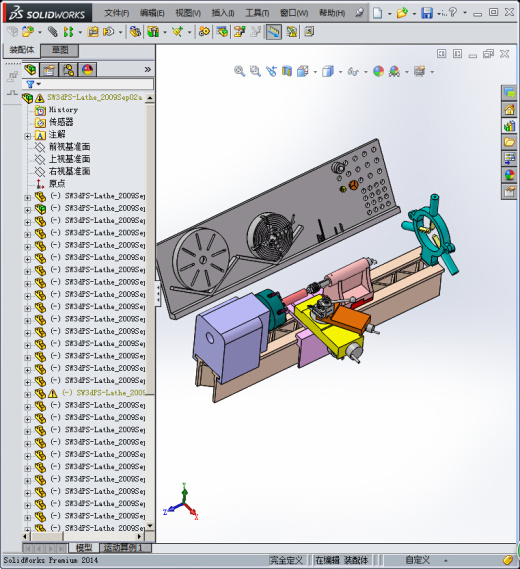The height and width of the screenshot is (569, 520).
Task: Open the ConfigurationManager tab icon
Action: [68, 70]
